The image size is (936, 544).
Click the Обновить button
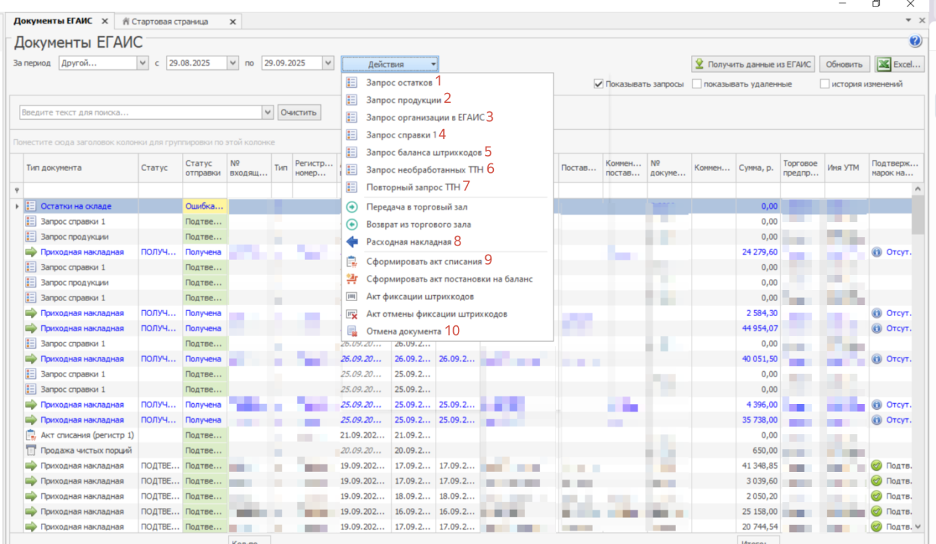click(843, 64)
